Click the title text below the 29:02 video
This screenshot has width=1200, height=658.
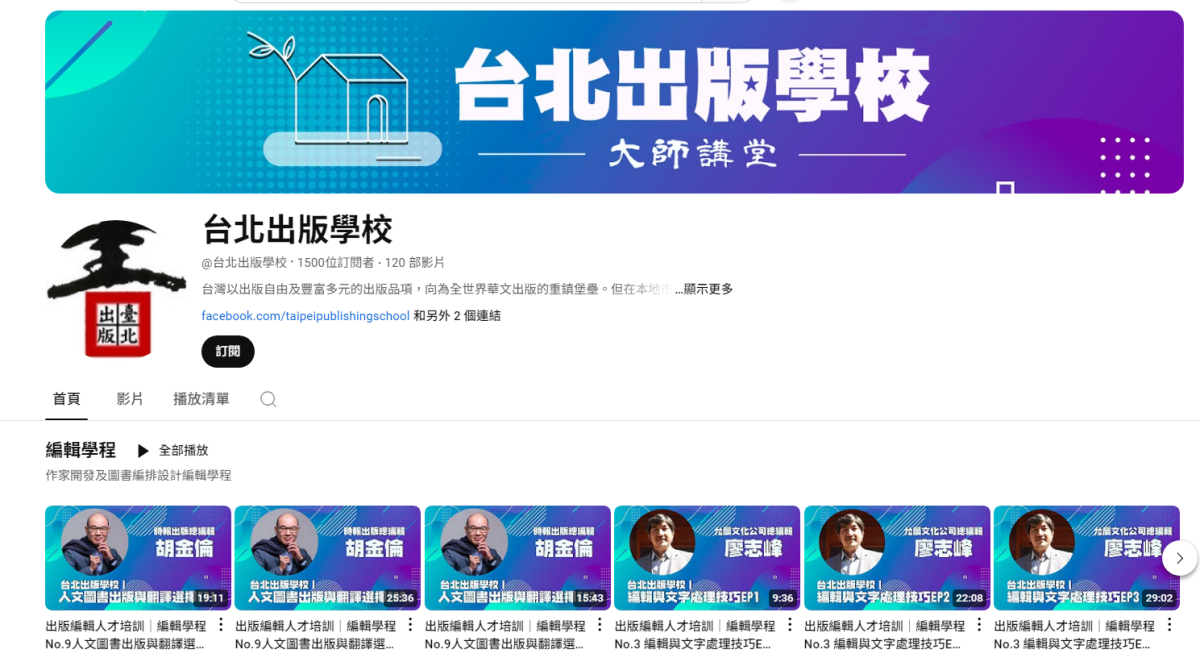tap(1075, 635)
